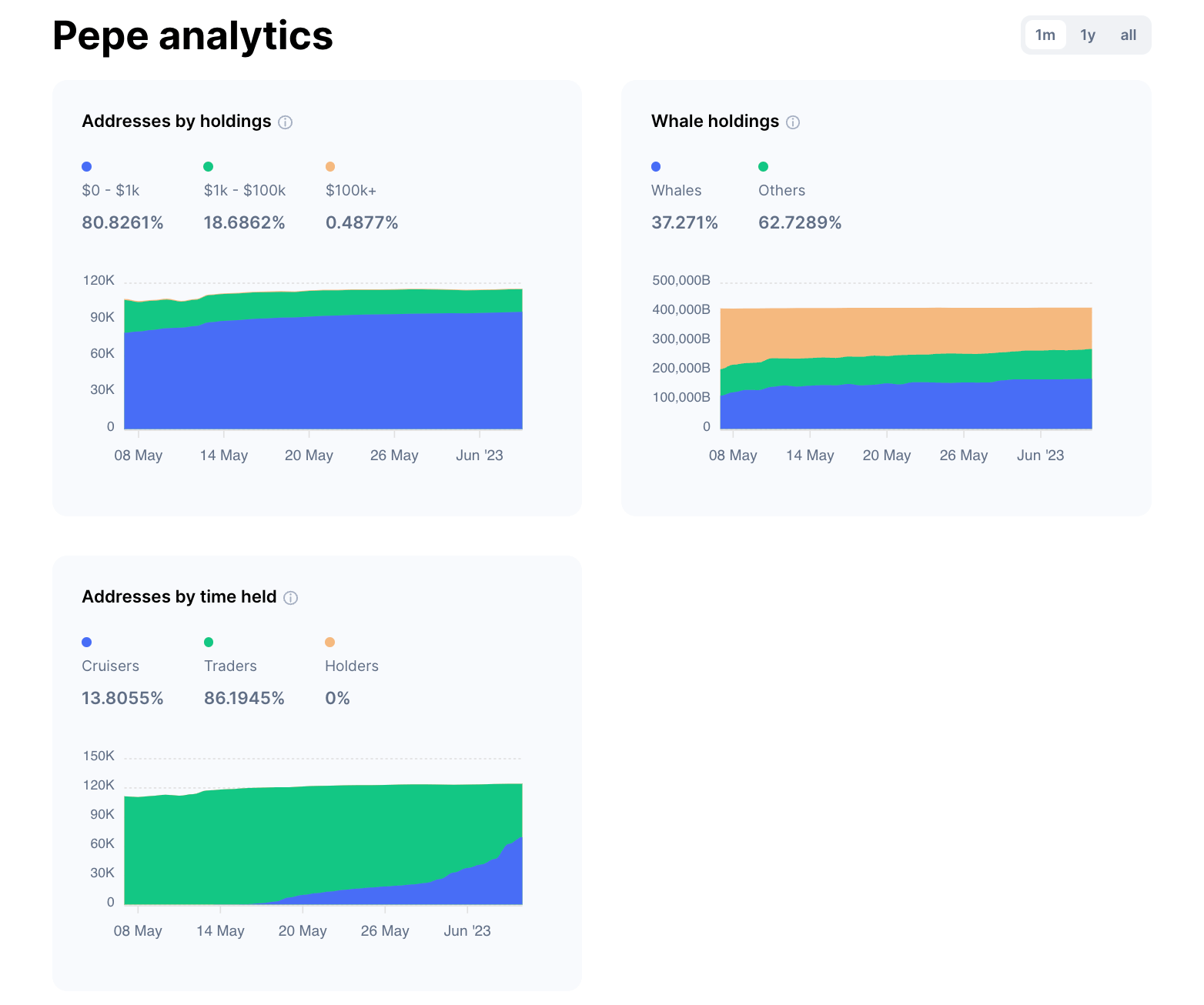Viewport: 1204px width, 1005px height.
Task: Click the orange area in whale holdings chart
Action: [x=905, y=331]
